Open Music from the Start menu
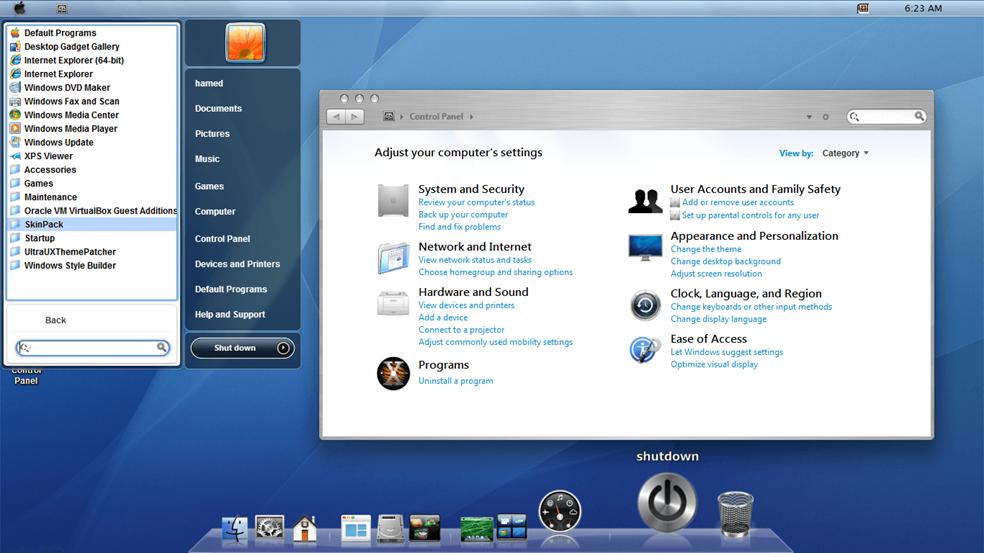 207,159
